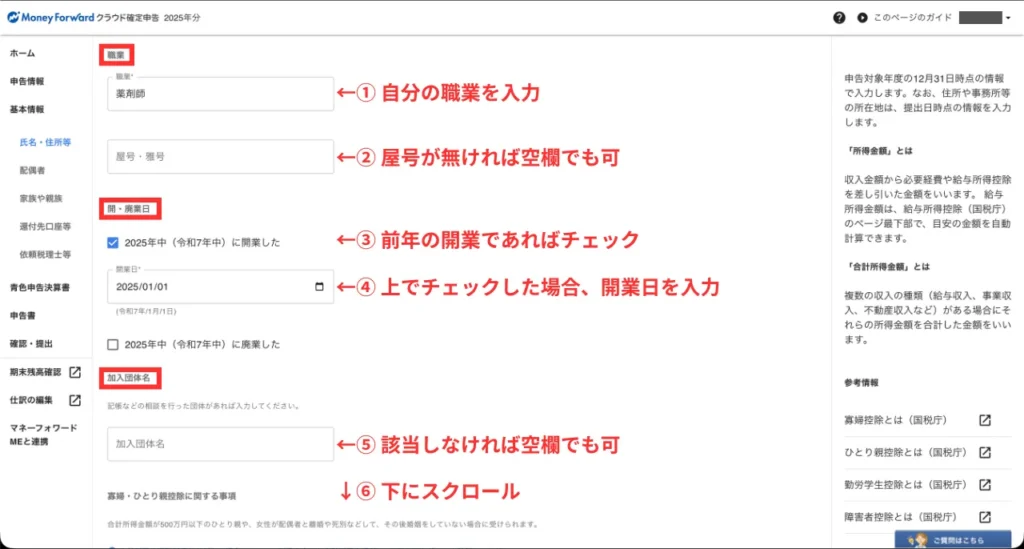This screenshot has height=549, width=1024.
Task: Click the ご質問はこちら chat button
Action: tap(953, 540)
